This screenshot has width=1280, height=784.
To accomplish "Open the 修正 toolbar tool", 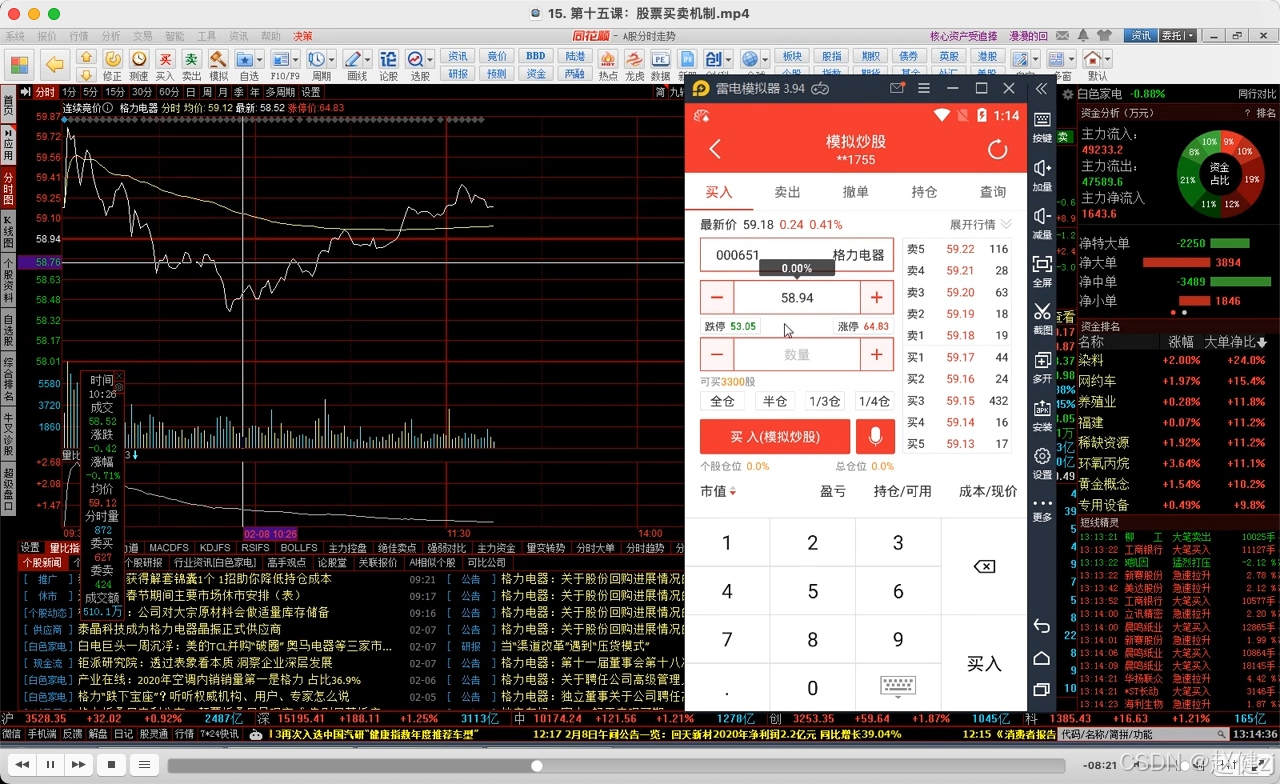I will [x=113, y=65].
